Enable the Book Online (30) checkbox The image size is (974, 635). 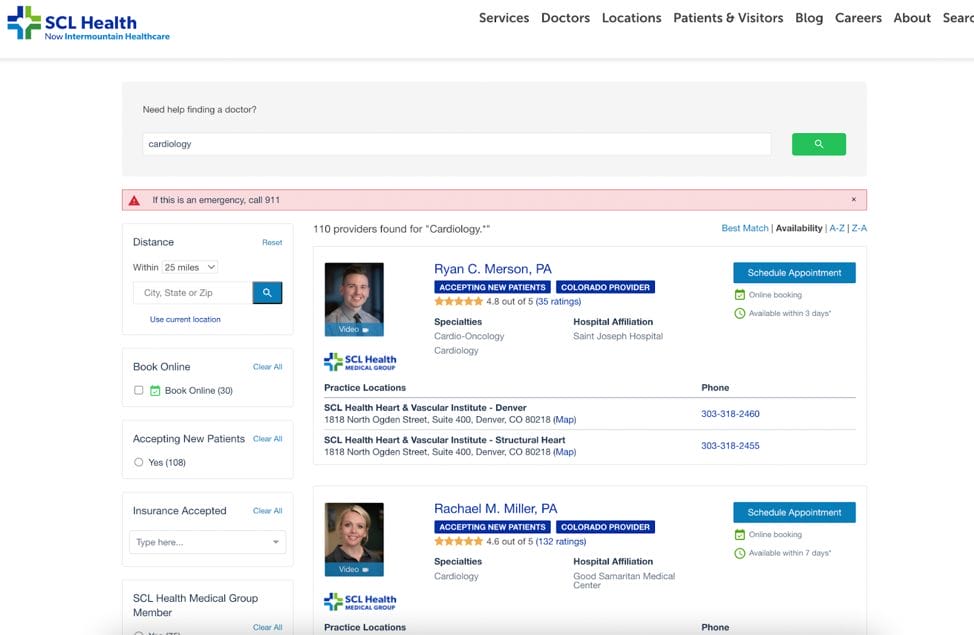click(x=138, y=390)
